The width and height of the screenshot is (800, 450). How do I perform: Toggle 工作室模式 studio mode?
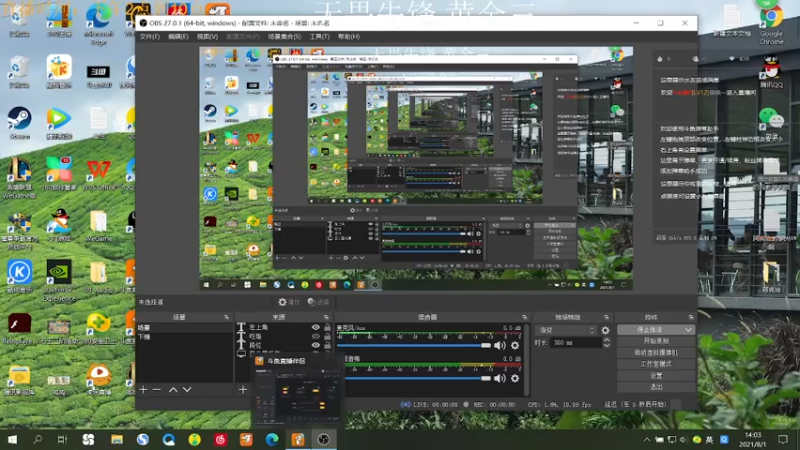[656, 364]
